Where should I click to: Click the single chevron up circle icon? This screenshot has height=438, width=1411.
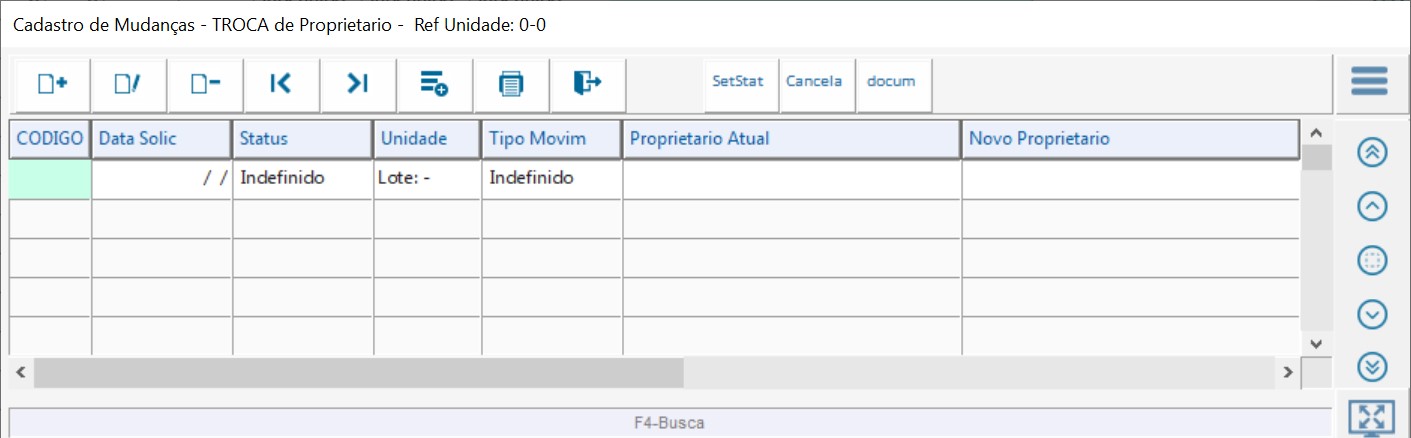tap(1372, 206)
